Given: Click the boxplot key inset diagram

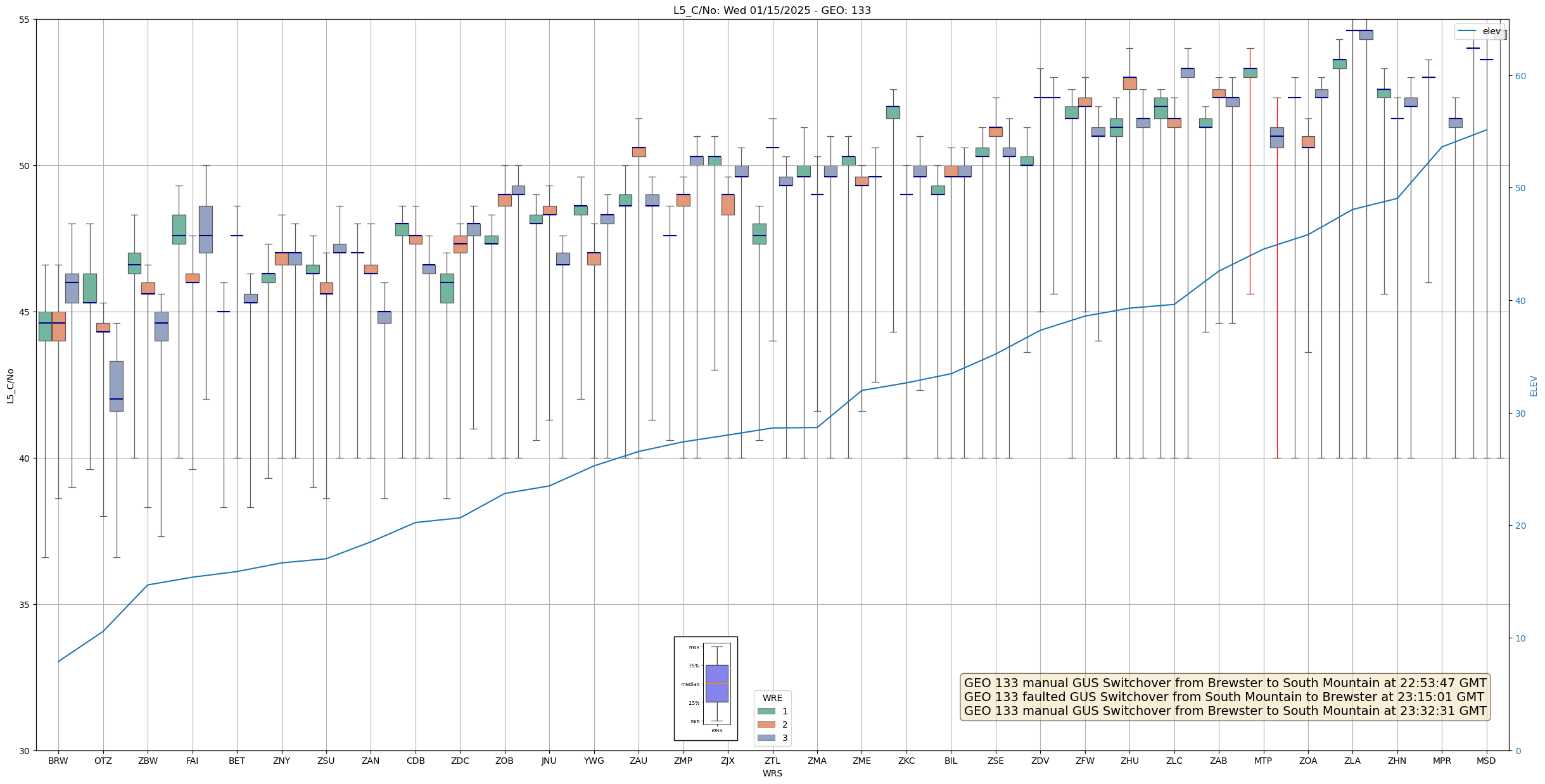Looking at the screenshot, I should coord(706,688).
